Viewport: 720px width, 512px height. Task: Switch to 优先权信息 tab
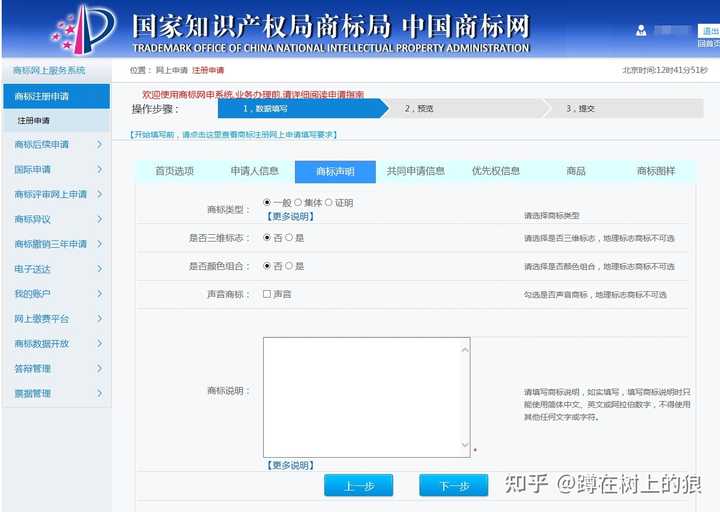tap(496, 171)
